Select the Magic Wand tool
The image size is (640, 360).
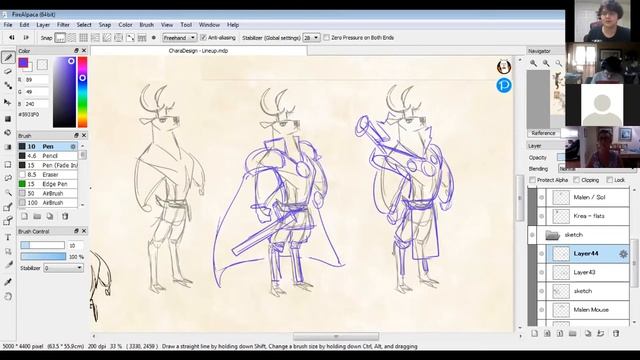pos(8,192)
